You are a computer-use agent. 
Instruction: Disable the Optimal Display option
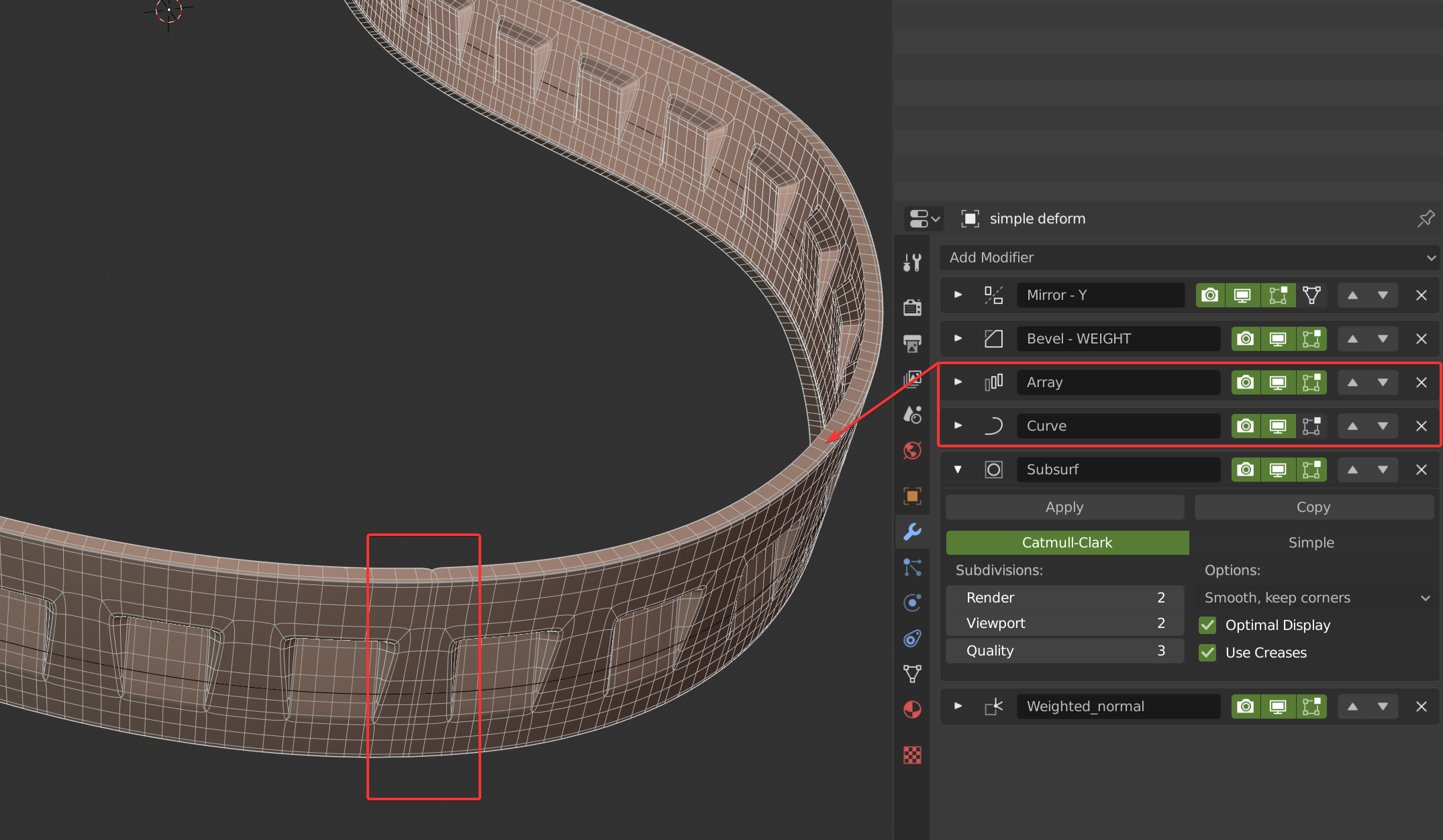[x=1207, y=625]
